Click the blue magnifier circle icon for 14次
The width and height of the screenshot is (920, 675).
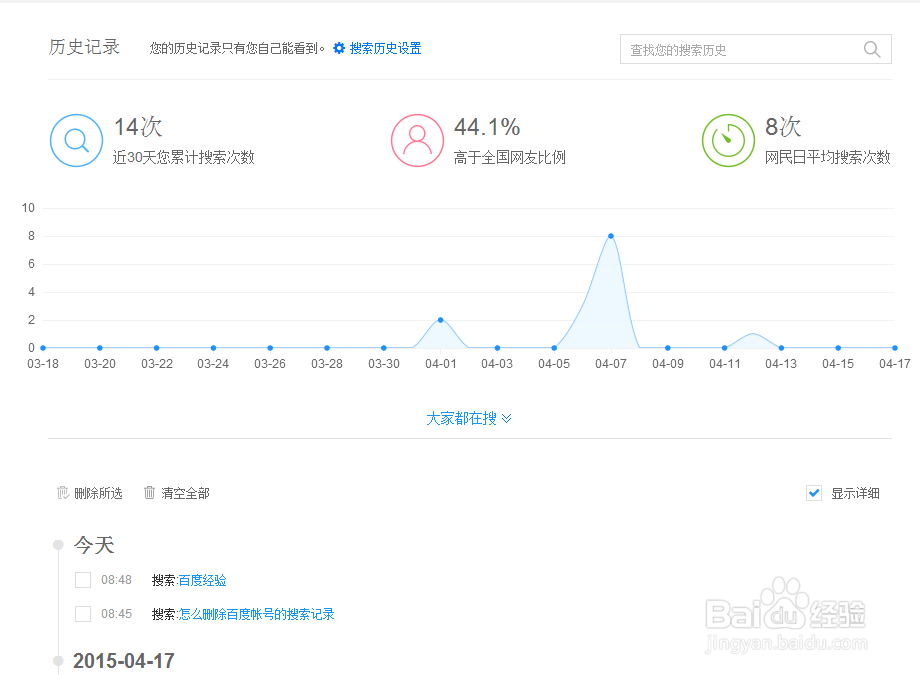pos(76,140)
